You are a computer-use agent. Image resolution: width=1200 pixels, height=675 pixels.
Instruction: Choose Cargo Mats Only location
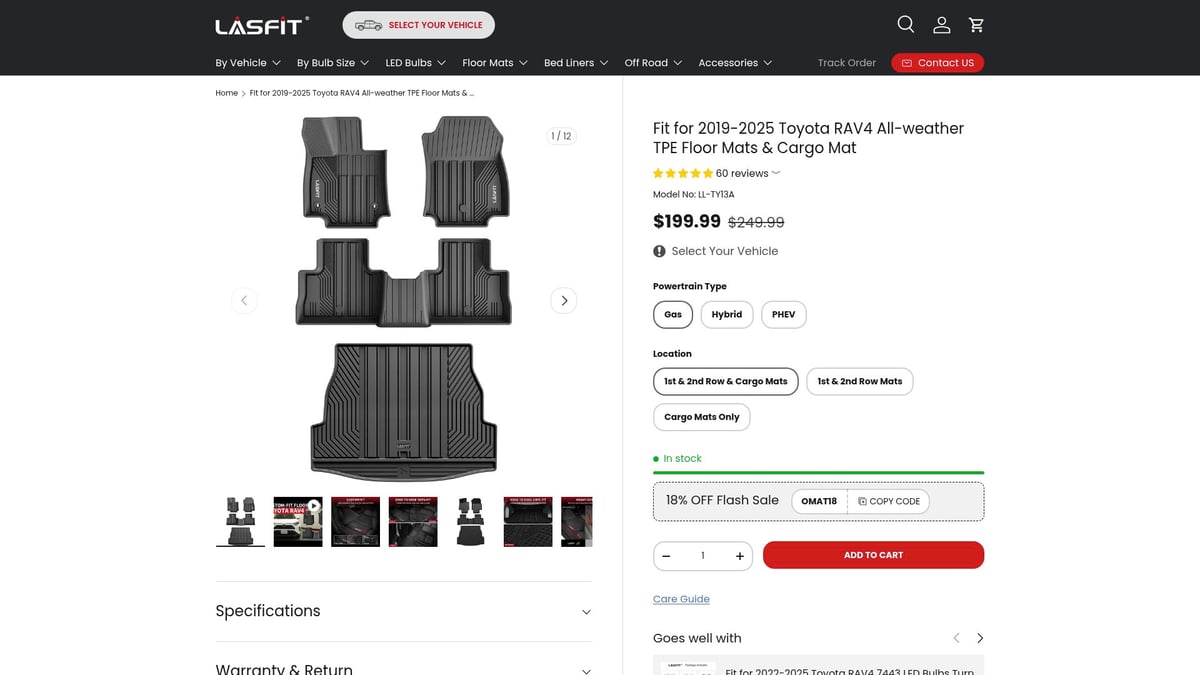[701, 417]
